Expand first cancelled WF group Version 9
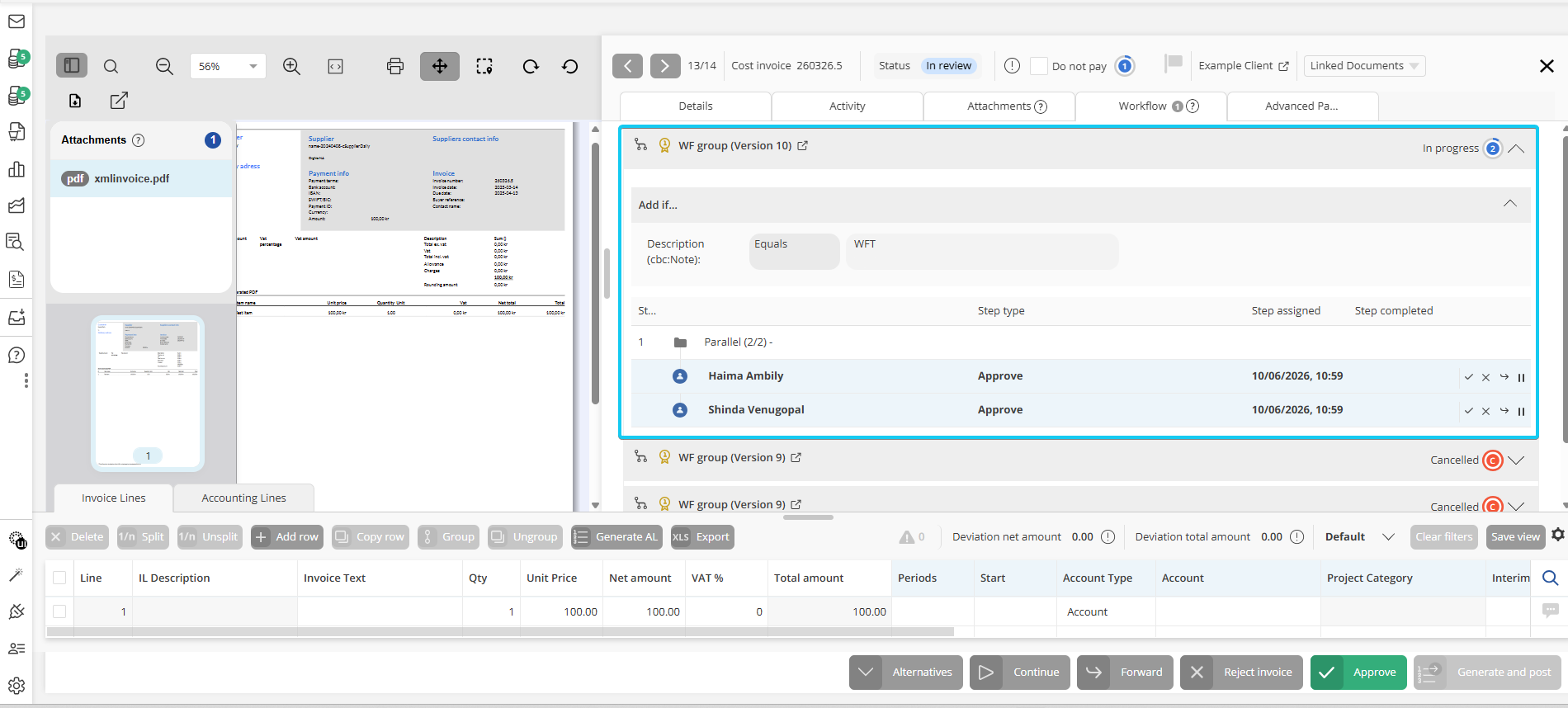 pyautogui.click(x=1516, y=460)
